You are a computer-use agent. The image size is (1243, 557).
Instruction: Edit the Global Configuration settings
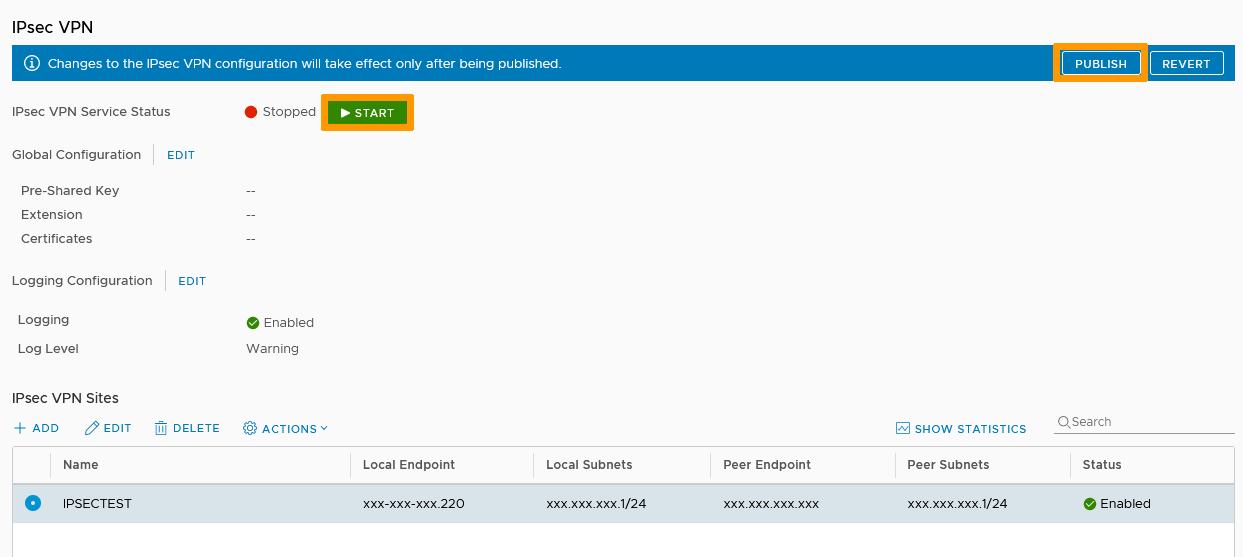[x=181, y=155]
